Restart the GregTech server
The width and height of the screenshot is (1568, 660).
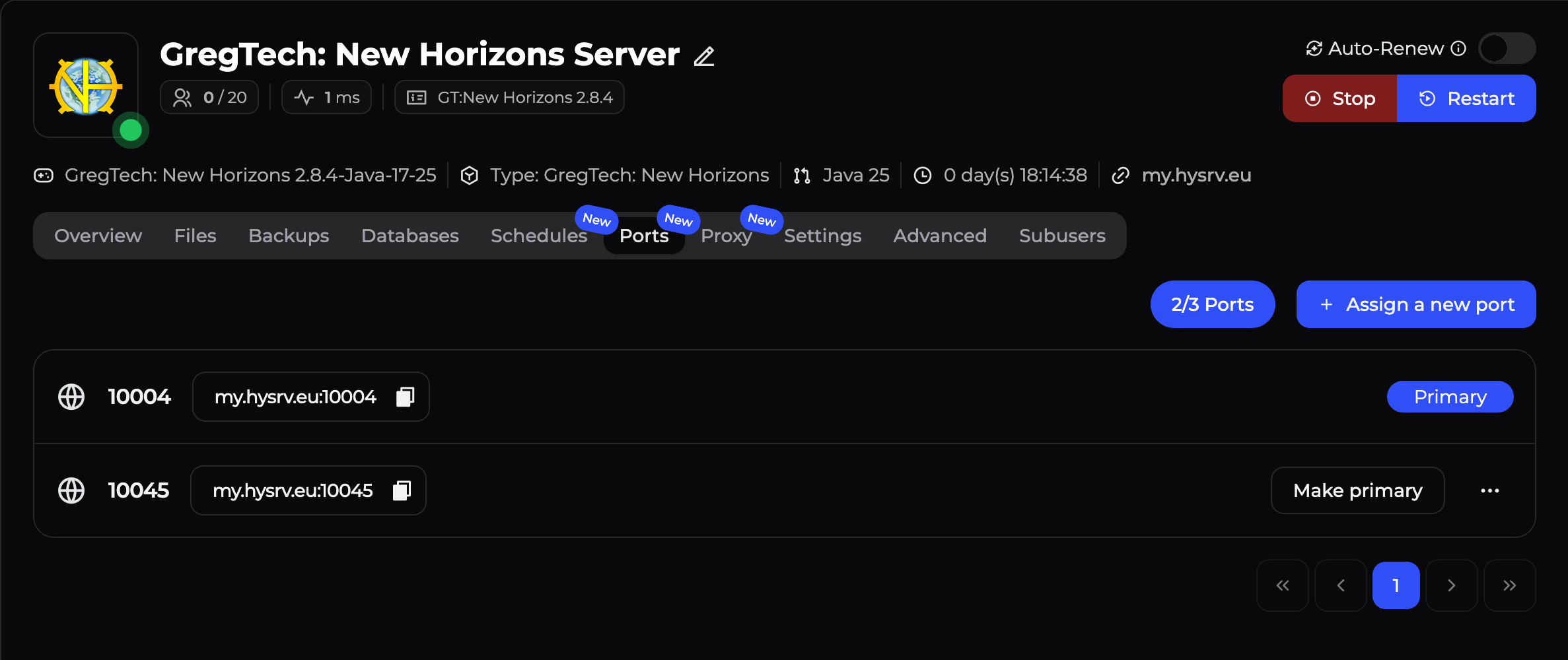(x=1467, y=98)
